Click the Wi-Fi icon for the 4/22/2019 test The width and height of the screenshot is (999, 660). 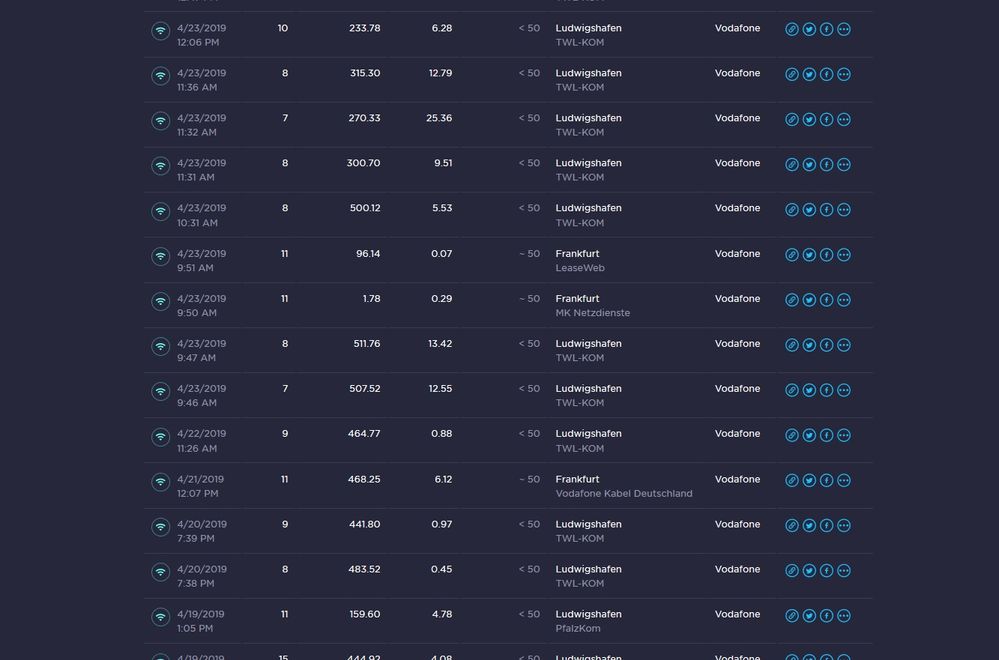(160, 437)
